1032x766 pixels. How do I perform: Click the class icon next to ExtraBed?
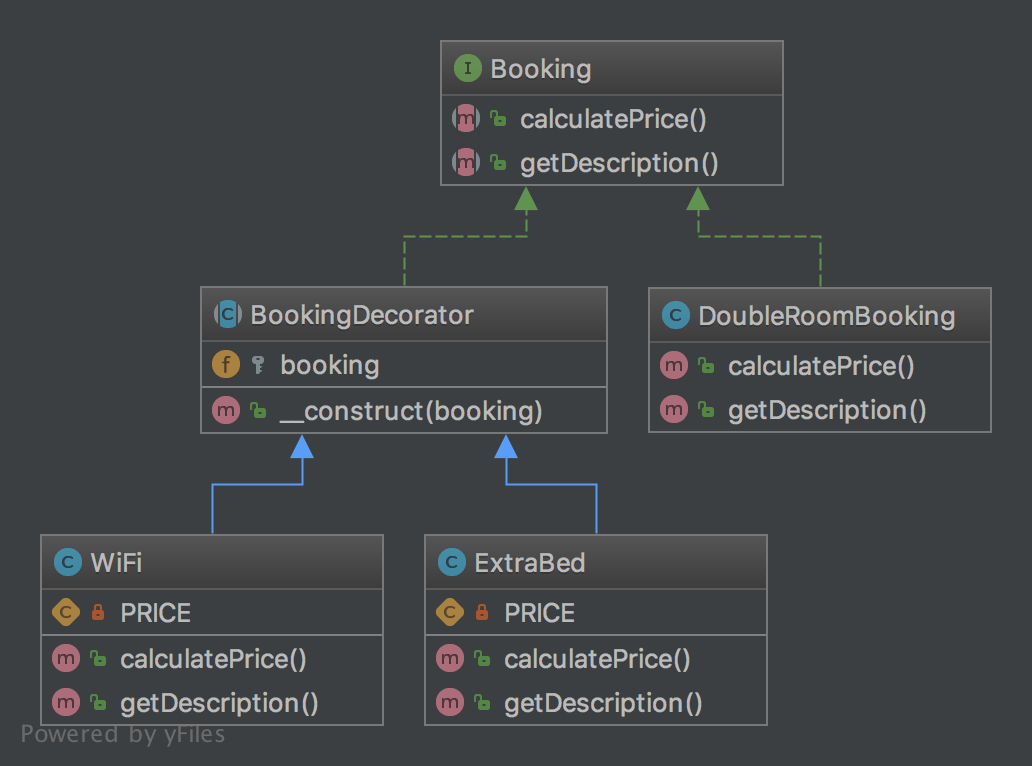coord(451,563)
